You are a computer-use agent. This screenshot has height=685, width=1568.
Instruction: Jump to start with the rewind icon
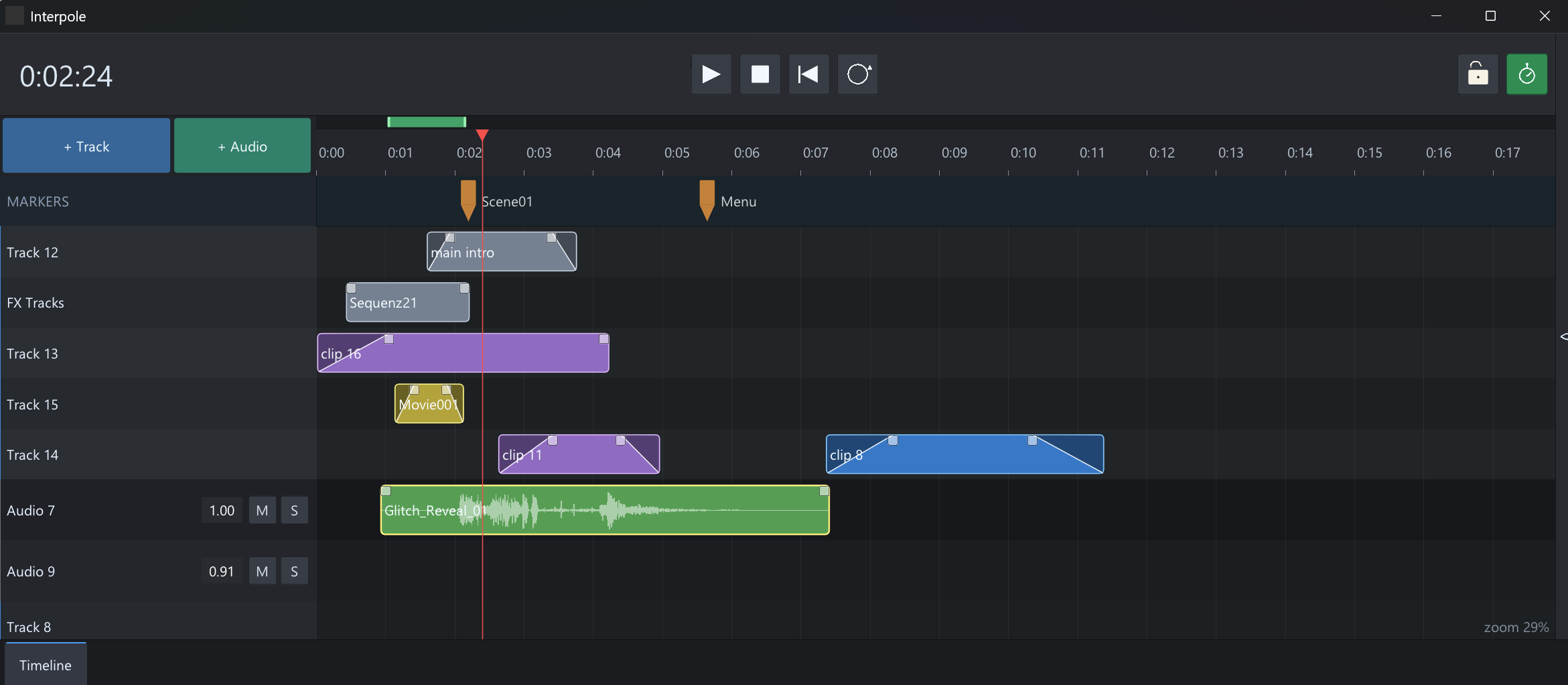pyautogui.click(x=808, y=74)
